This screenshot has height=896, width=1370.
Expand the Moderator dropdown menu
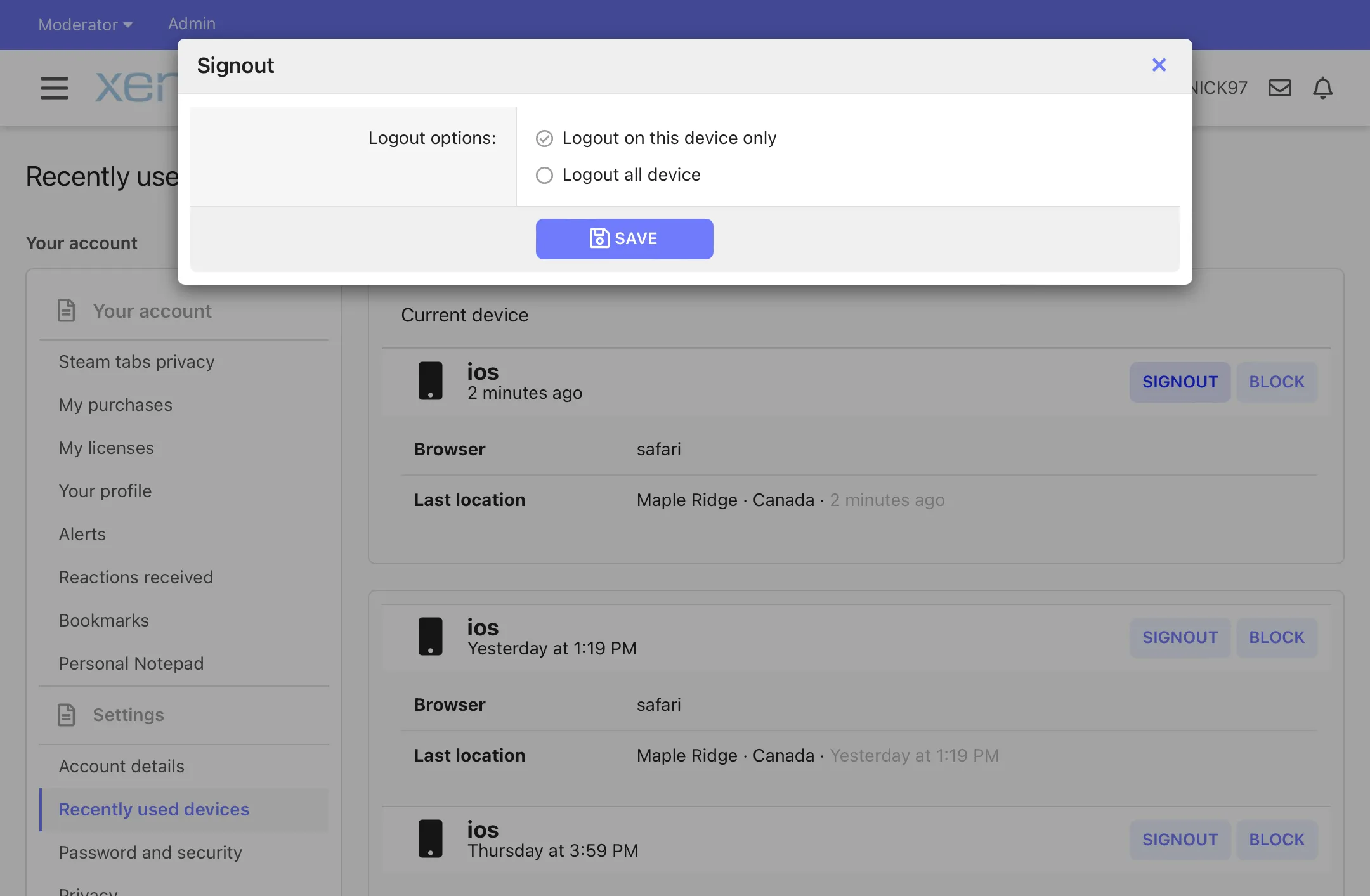(x=85, y=24)
